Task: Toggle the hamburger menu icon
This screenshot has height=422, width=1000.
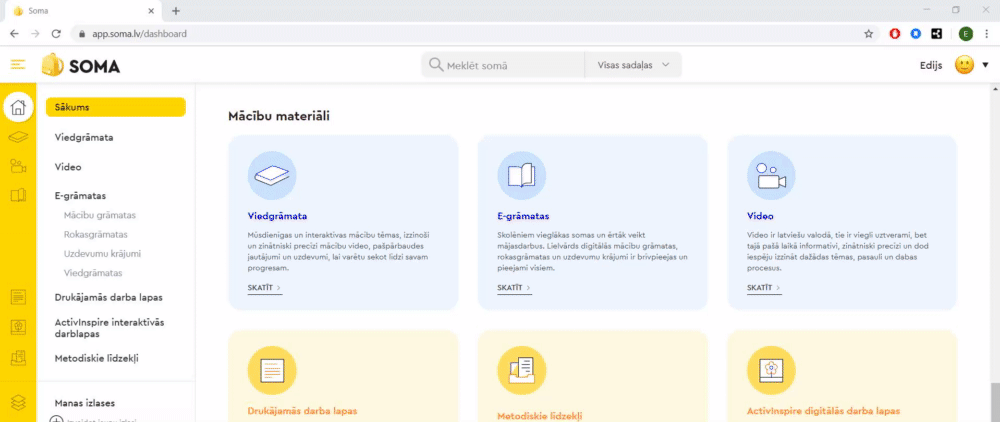Action: click(18, 64)
